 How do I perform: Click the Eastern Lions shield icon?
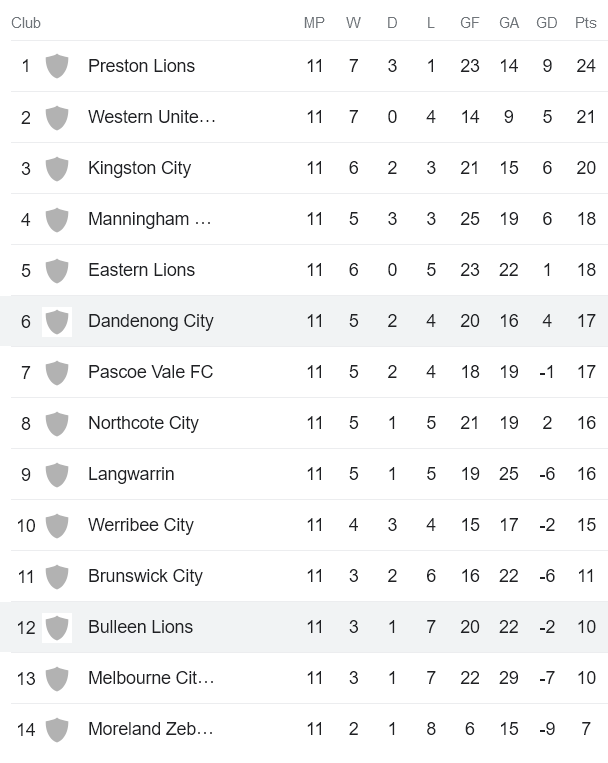57,270
